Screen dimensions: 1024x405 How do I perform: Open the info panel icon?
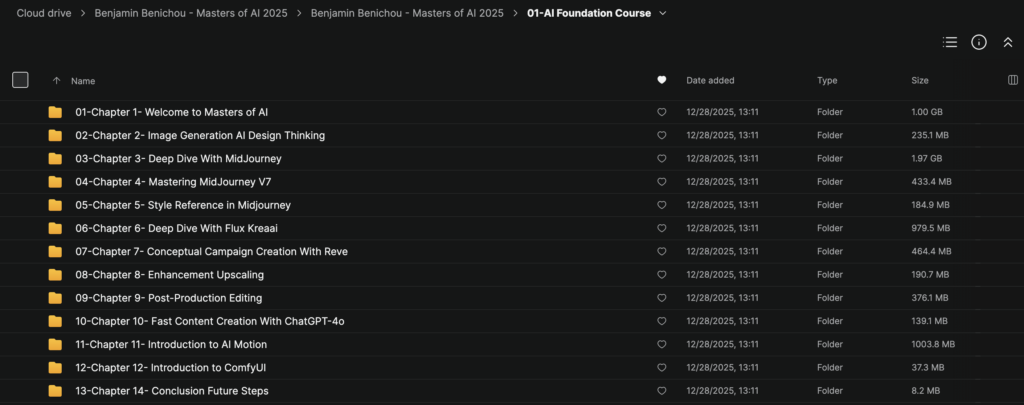(978, 42)
